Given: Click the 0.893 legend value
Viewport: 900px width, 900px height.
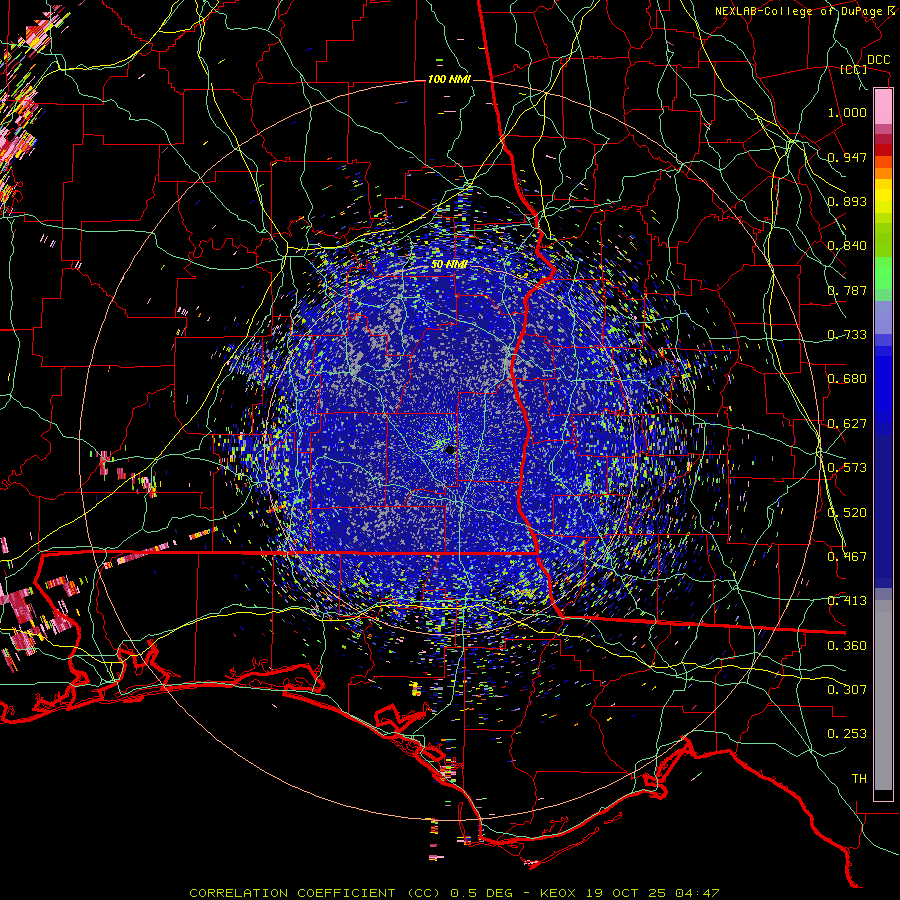Looking at the screenshot, I should click(847, 201).
